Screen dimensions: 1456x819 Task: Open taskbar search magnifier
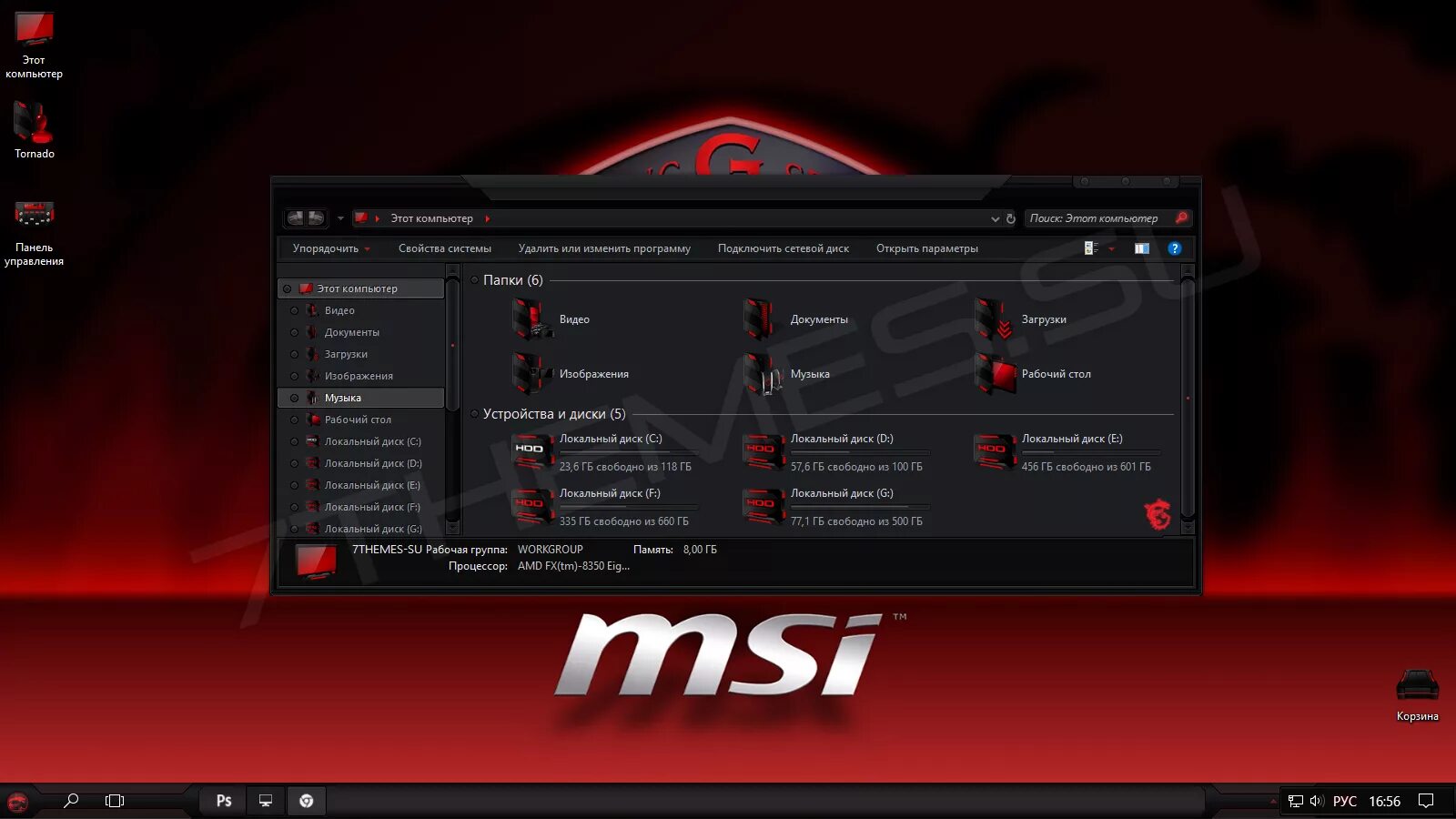(x=71, y=801)
